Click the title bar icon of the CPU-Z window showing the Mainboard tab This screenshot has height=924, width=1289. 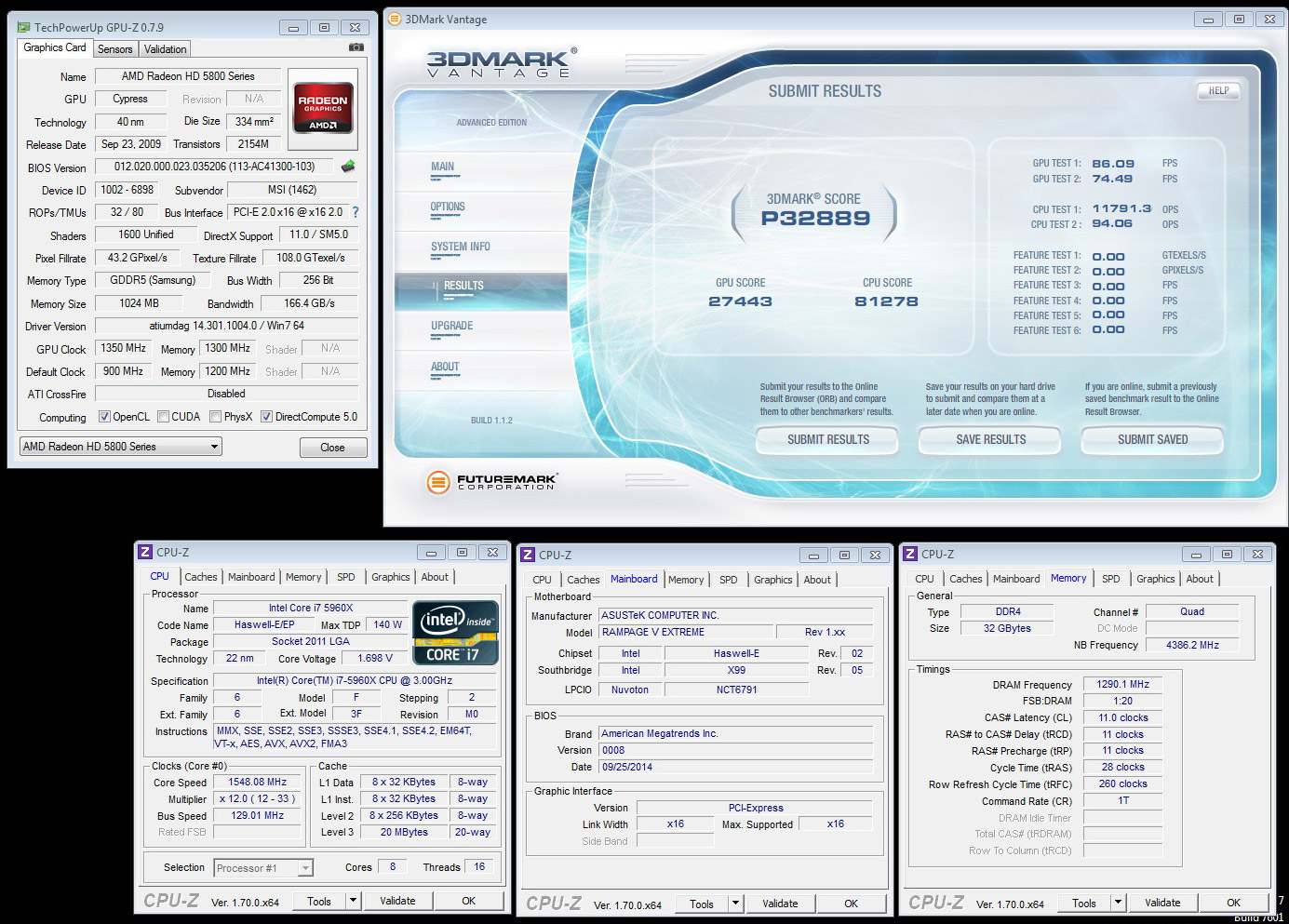click(x=528, y=556)
